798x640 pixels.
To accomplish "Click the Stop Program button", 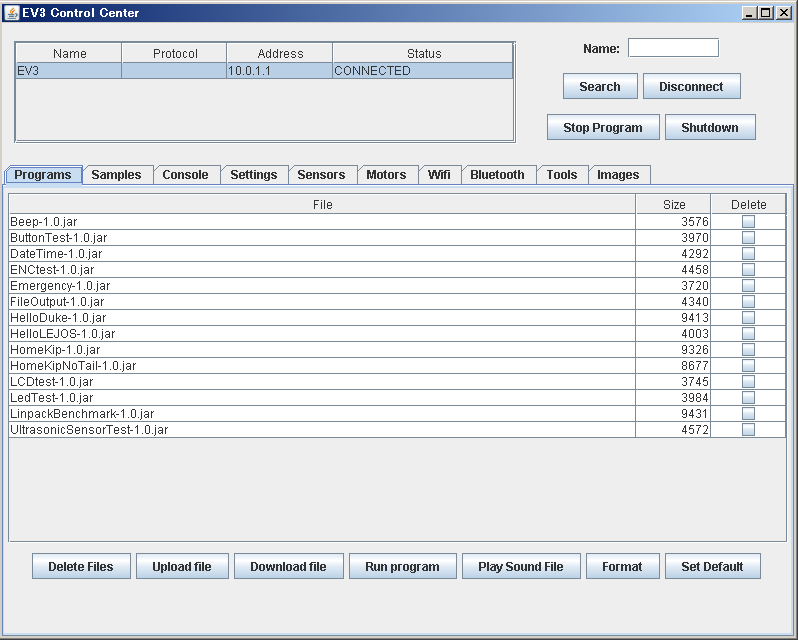I will point(603,127).
